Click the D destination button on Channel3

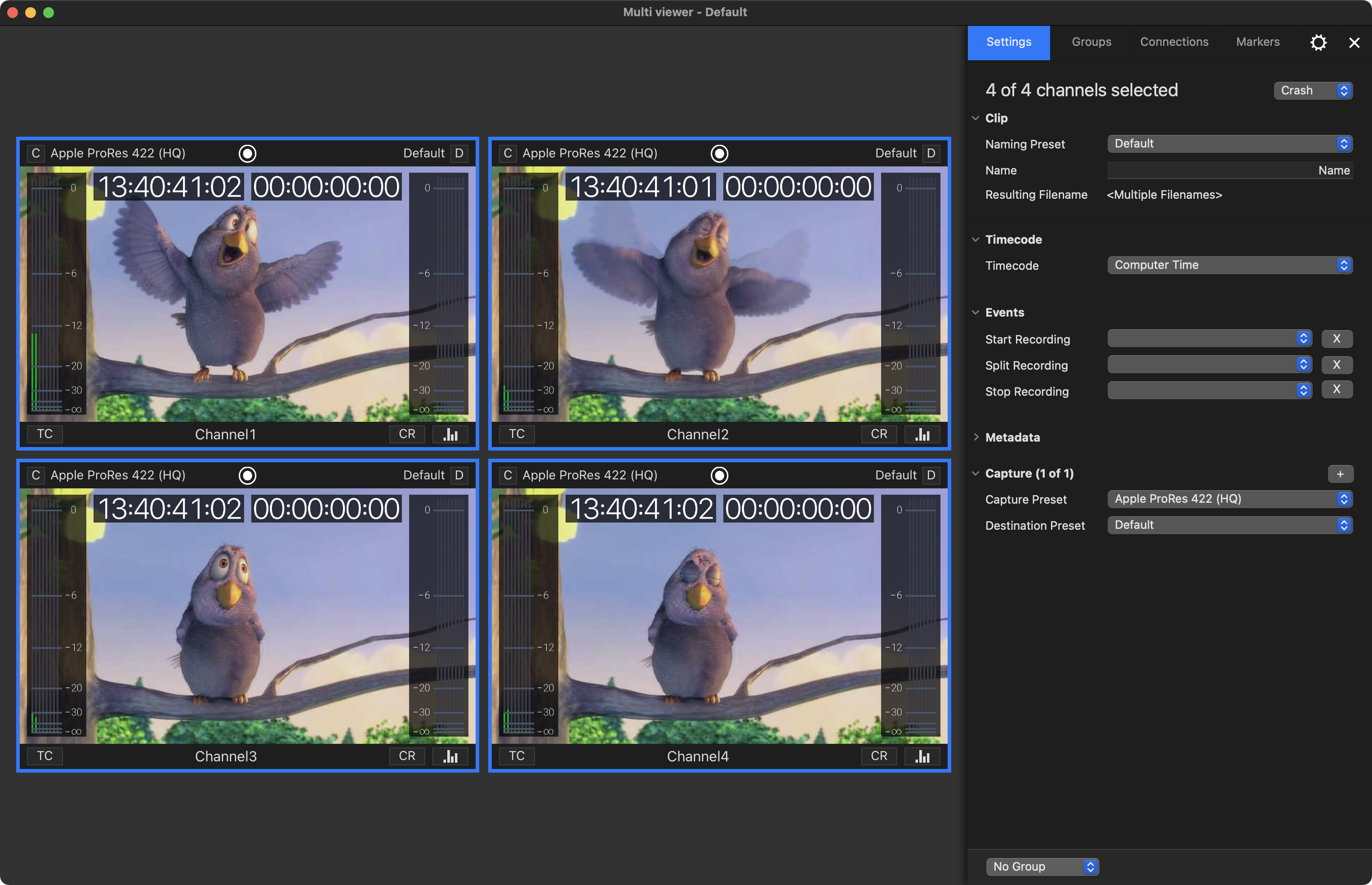click(459, 475)
